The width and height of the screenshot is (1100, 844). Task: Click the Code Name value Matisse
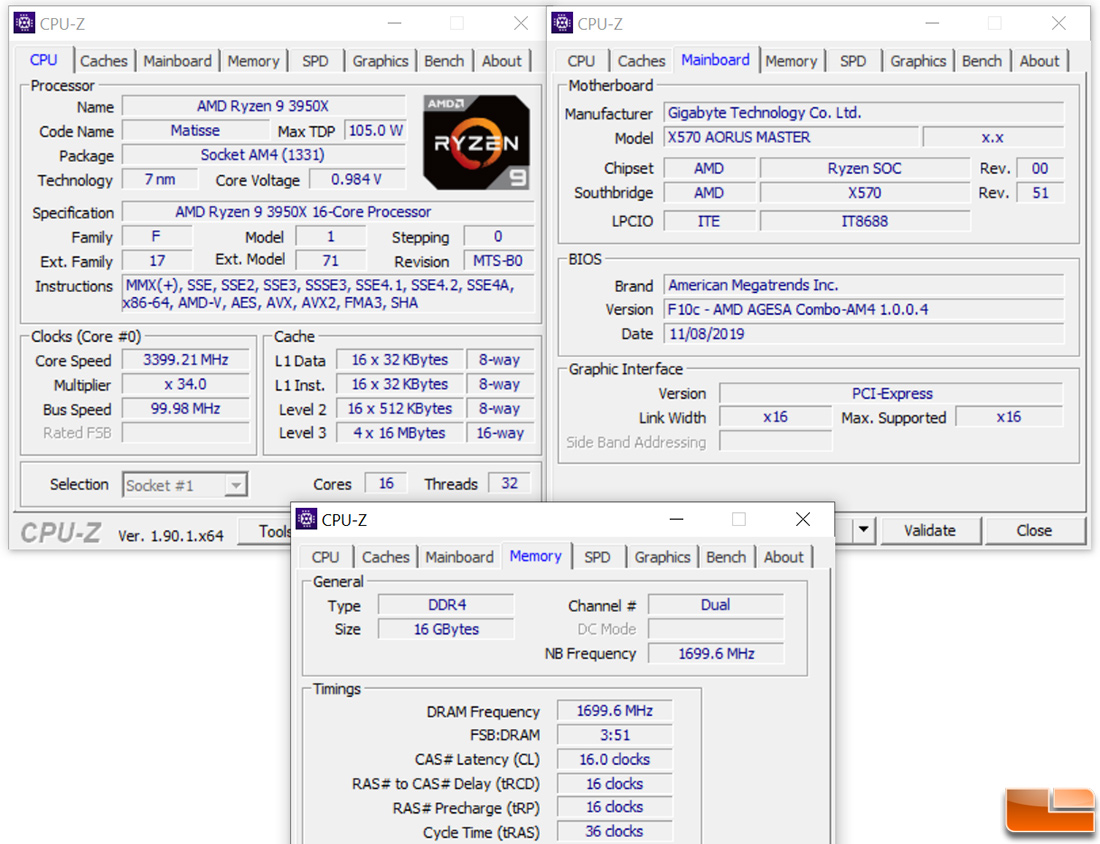click(x=195, y=130)
